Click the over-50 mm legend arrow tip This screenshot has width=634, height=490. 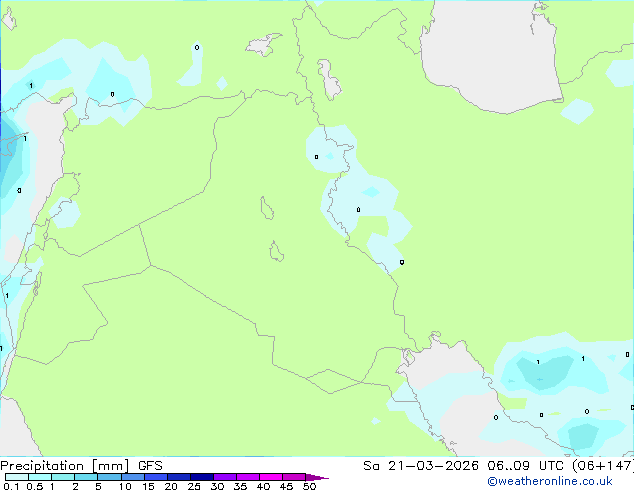point(317,477)
